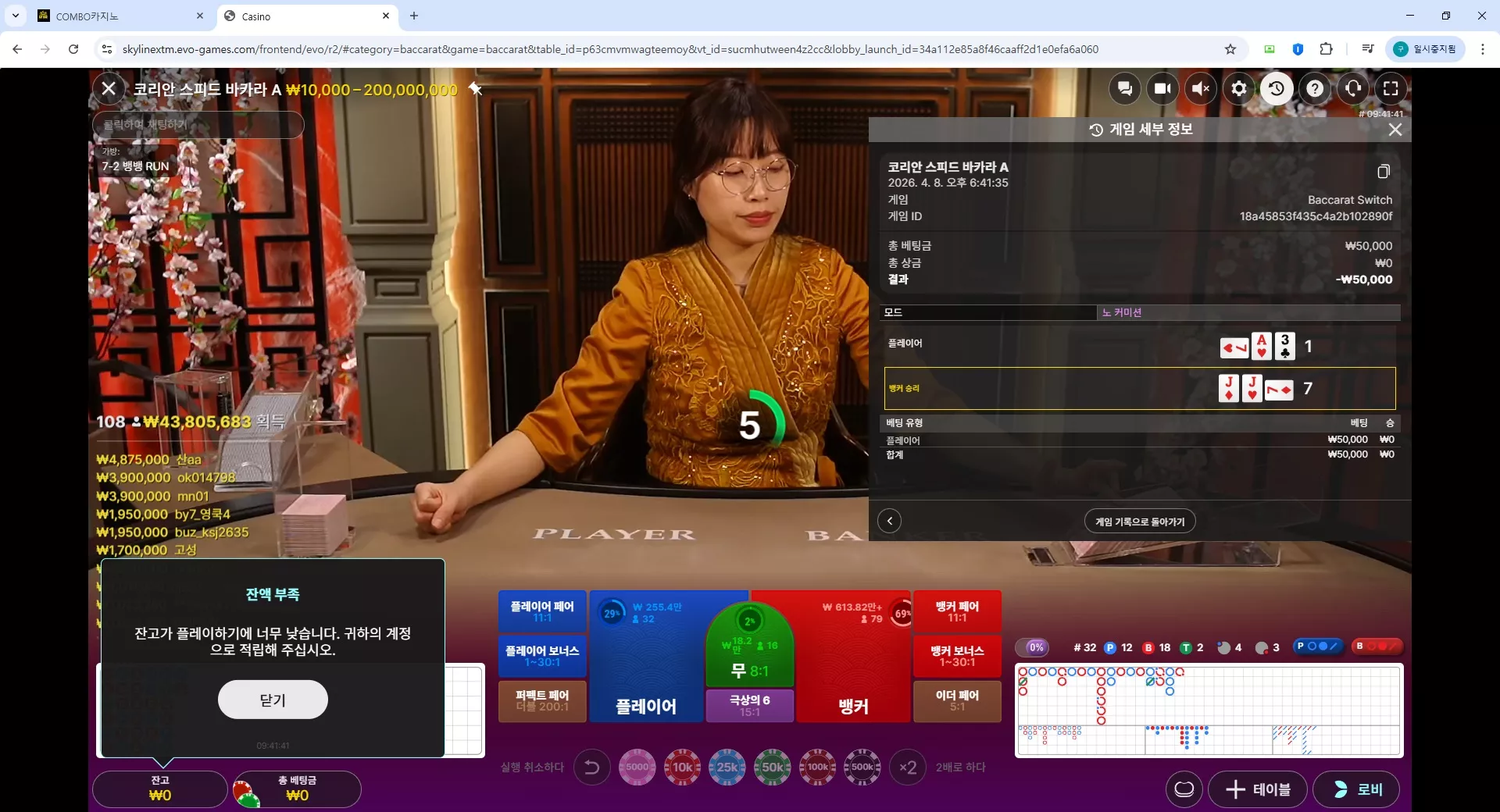This screenshot has width=1500, height=812.
Task: Open the 로비 lobby button
Action: pos(1355,789)
